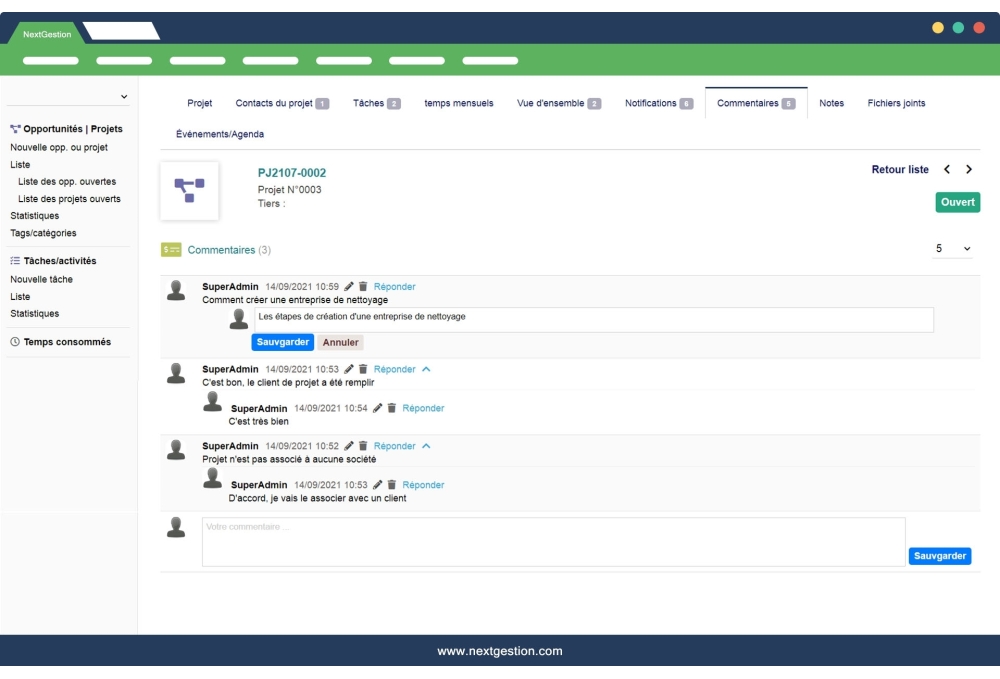Click Annuler to cancel the reply
This screenshot has width=1000, height=679.
click(340, 342)
